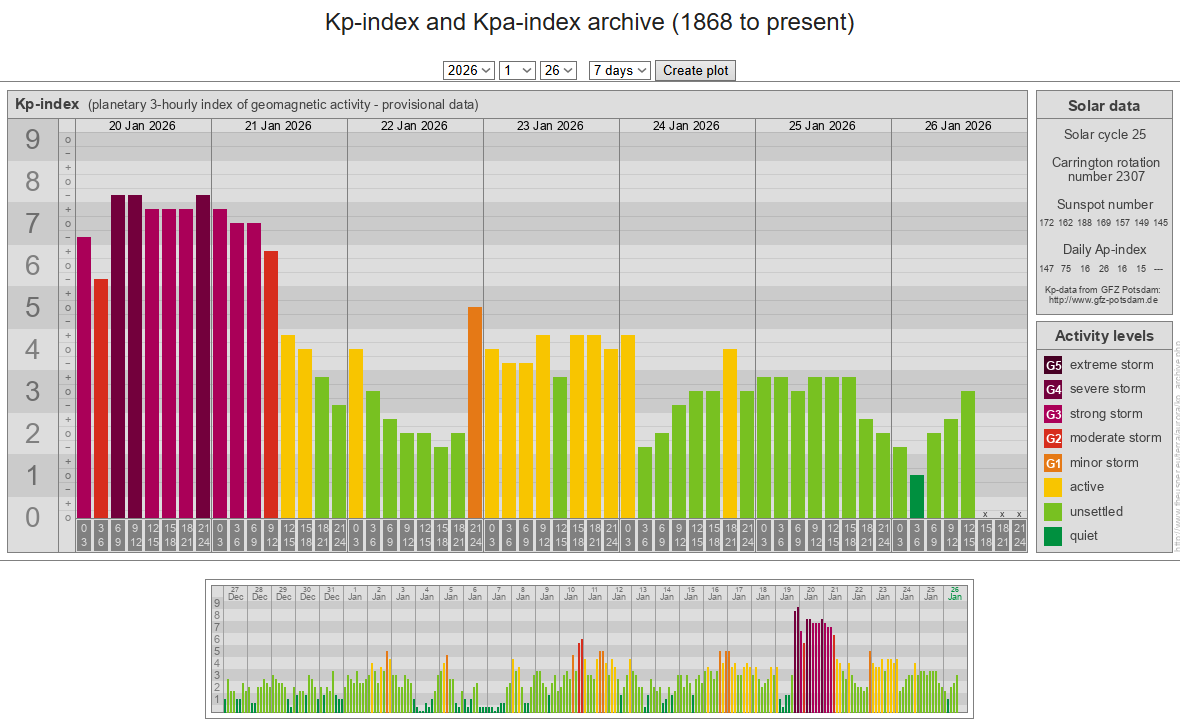This screenshot has height=719, width=1180.
Task: Expand the 7 days duration dropdown
Action: (620, 70)
